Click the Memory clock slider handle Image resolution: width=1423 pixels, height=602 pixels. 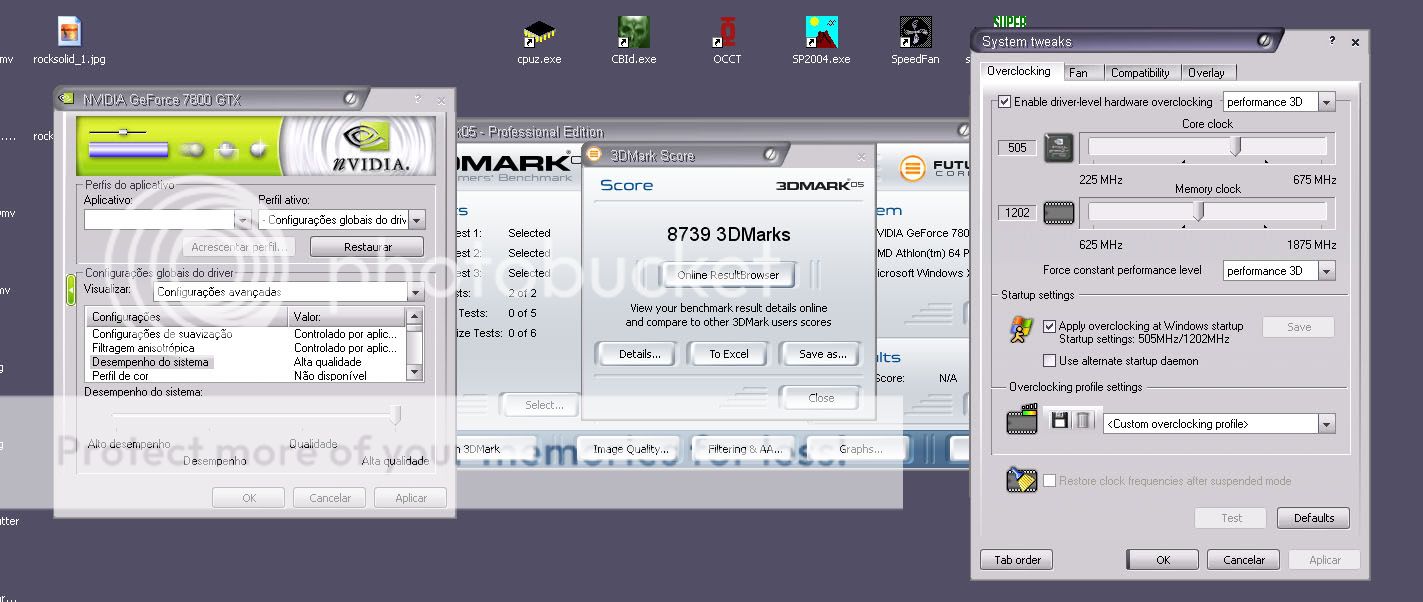point(1199,212)
